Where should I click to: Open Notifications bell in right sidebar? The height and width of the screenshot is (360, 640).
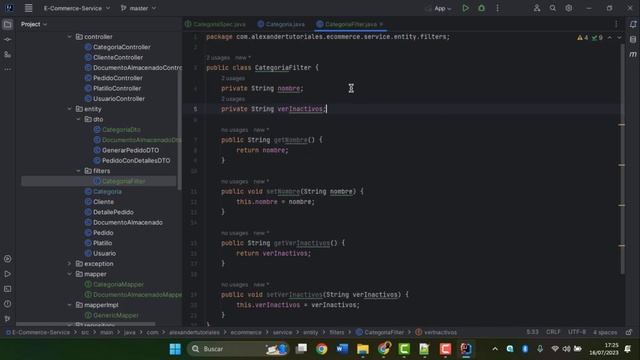pos(633,24)
